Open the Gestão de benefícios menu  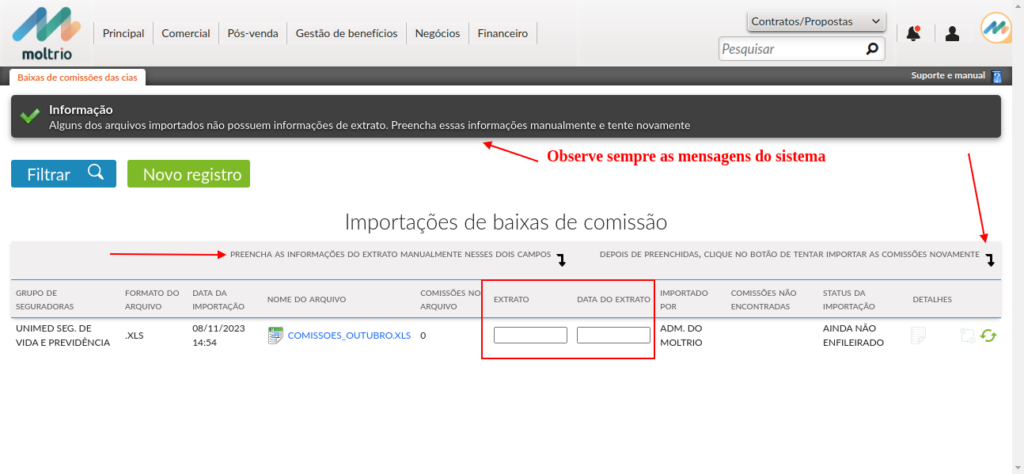tap(346, 33)
